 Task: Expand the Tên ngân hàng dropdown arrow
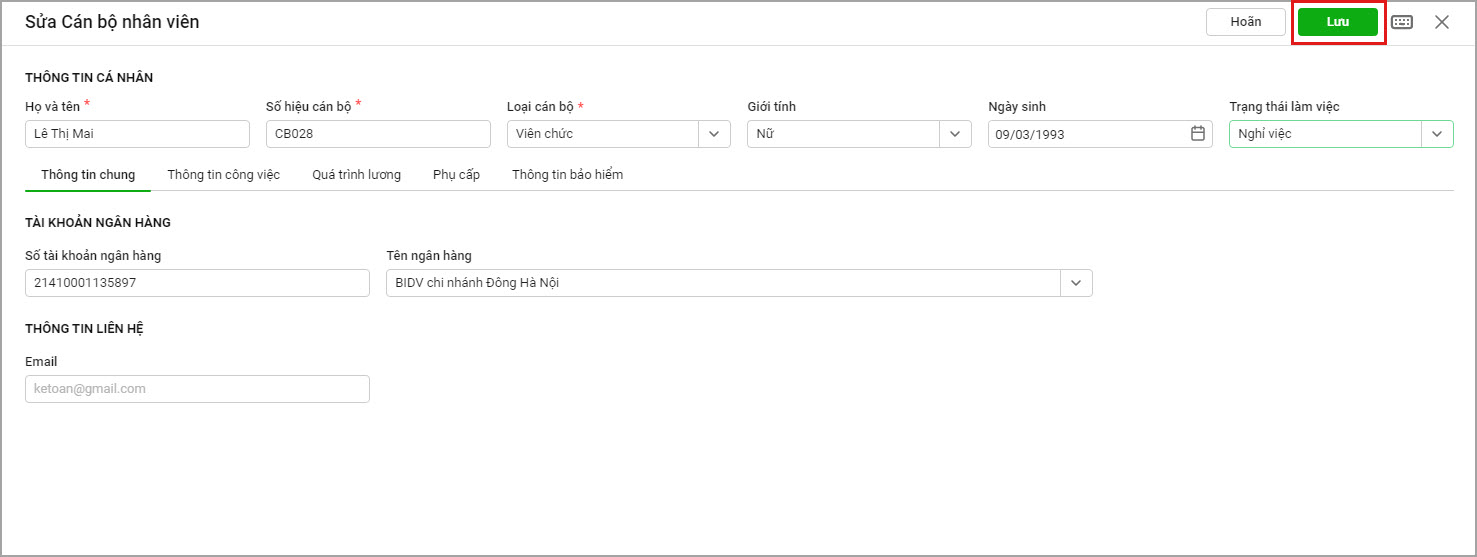[x=1076, y=283]
